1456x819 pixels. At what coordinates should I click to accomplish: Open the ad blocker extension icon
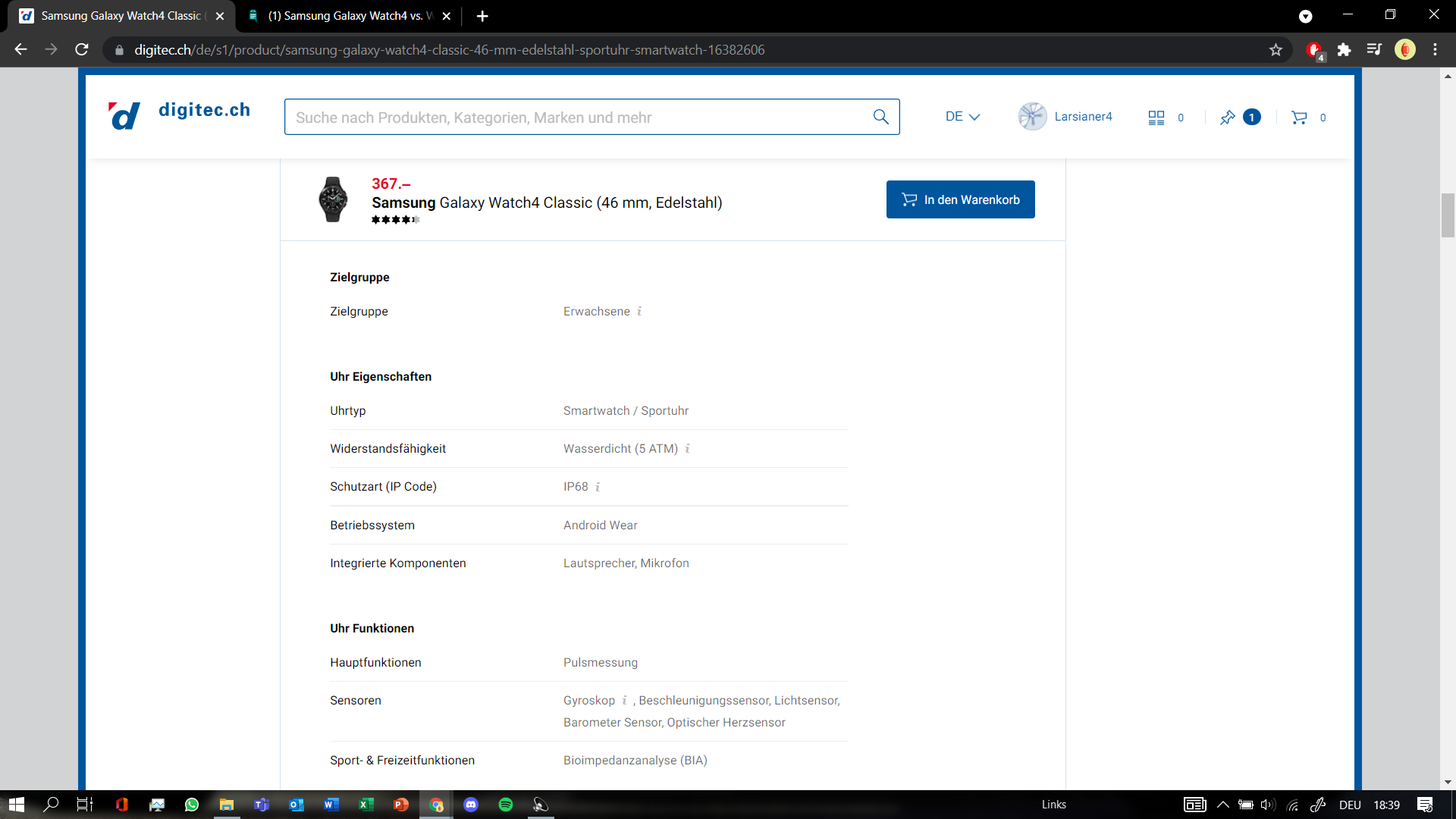(1314, 50)
